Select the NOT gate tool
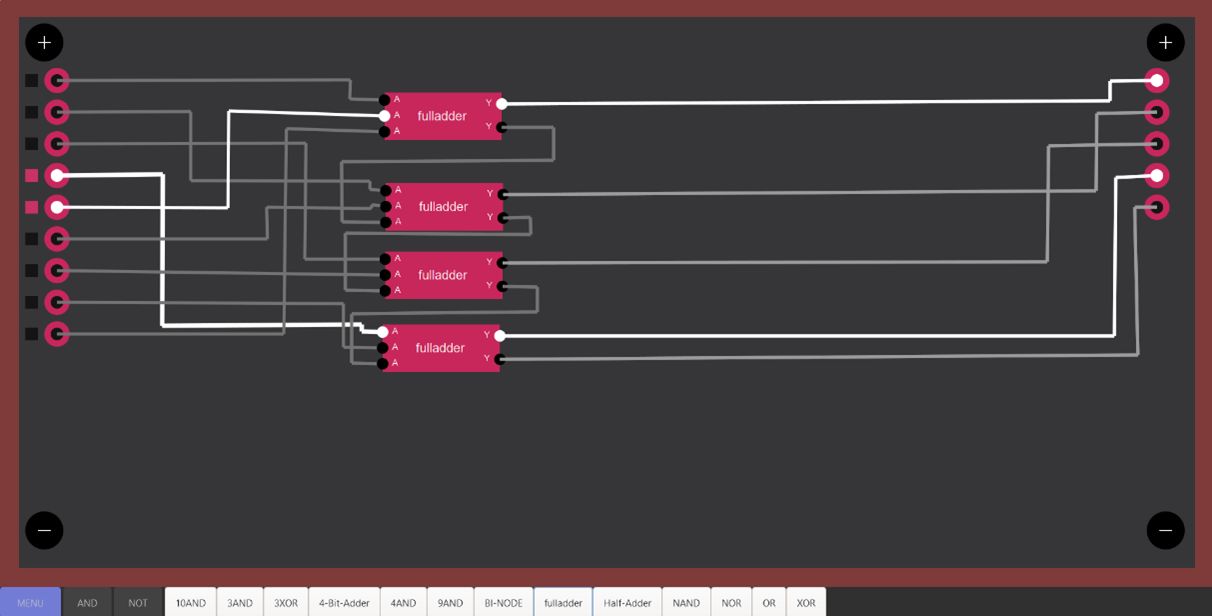Image resolution: width=1212 pixels, height=616 pixels. pos(137,603)
